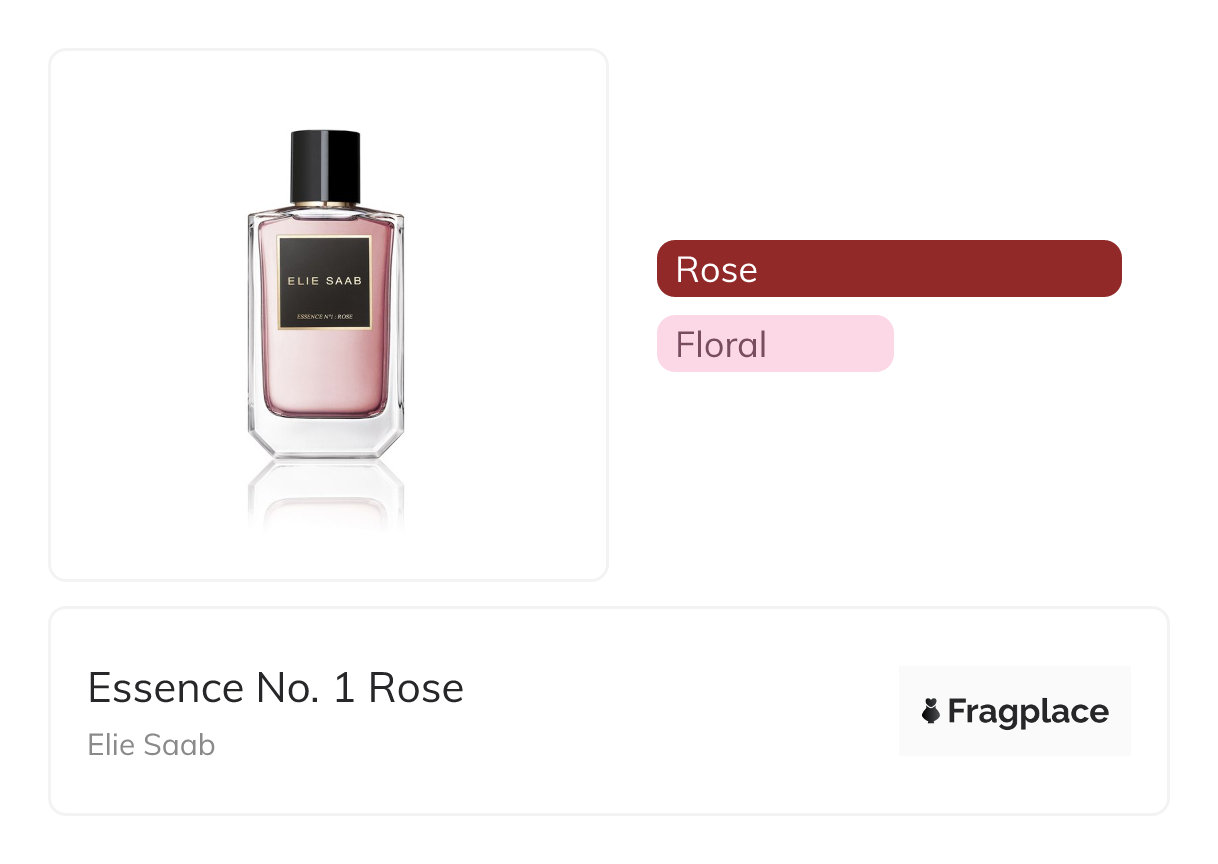Click the white "Rose" accord text
1218x864 pixels.
click(716, 270)
